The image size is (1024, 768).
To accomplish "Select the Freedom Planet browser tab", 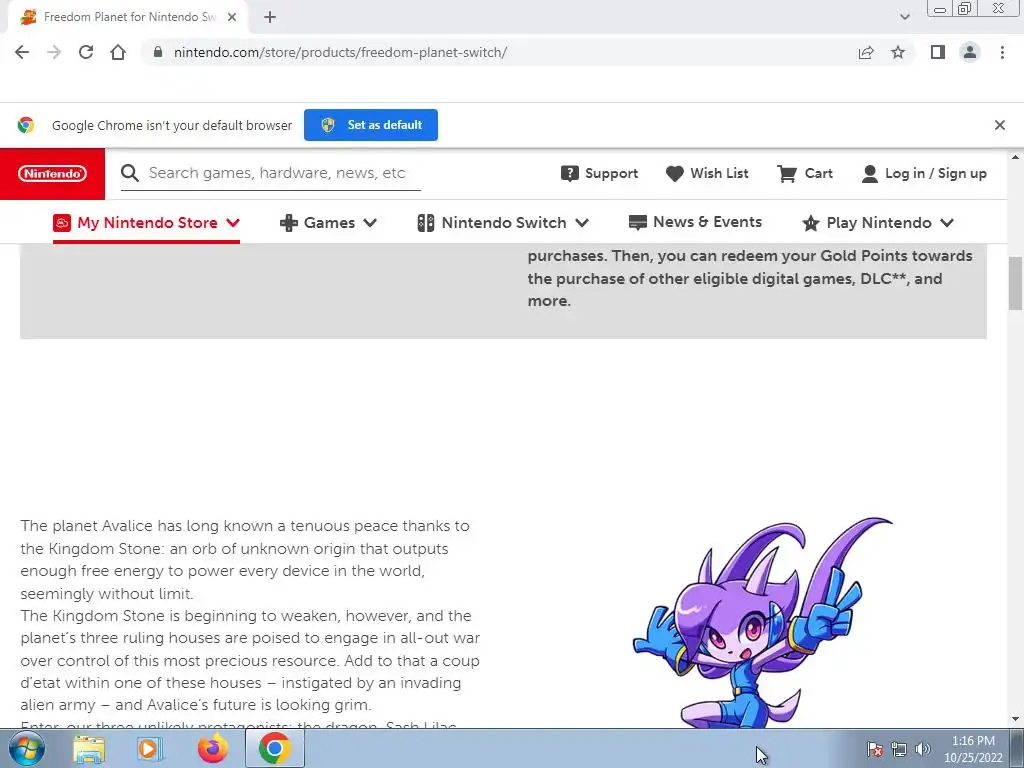I will (x=129, y=17).
